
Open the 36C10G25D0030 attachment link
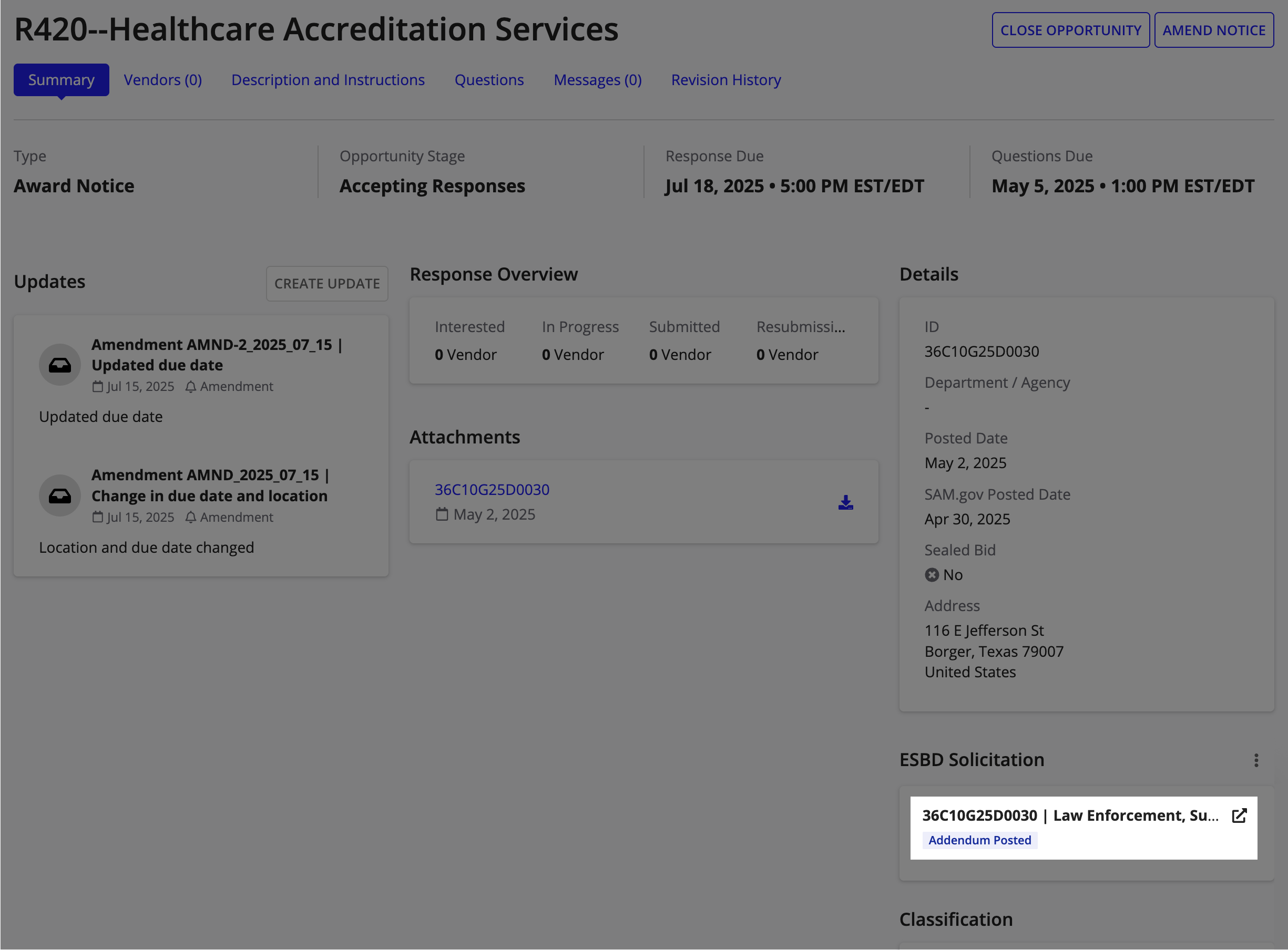[492, 489]
